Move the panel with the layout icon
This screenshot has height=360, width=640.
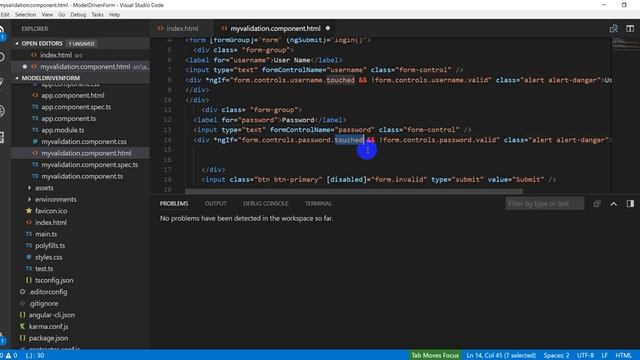[x=630, y=204]
